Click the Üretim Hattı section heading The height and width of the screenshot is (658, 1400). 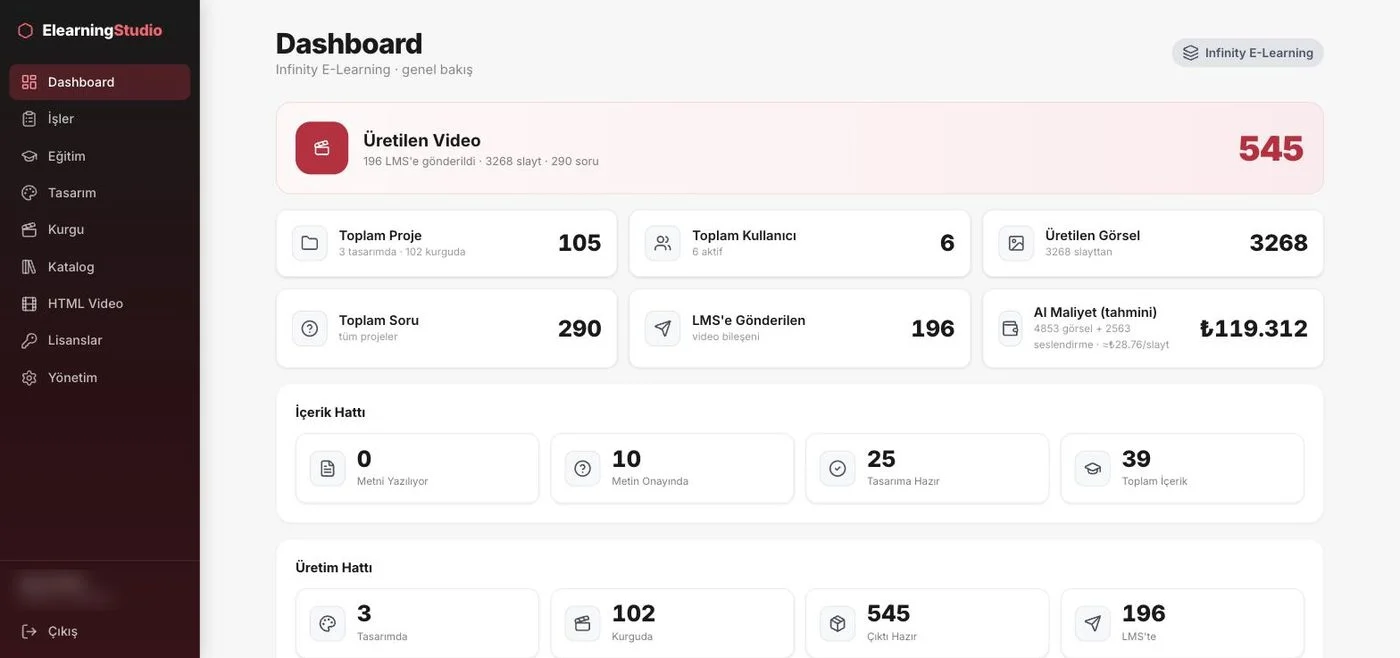tap(334, 568)
